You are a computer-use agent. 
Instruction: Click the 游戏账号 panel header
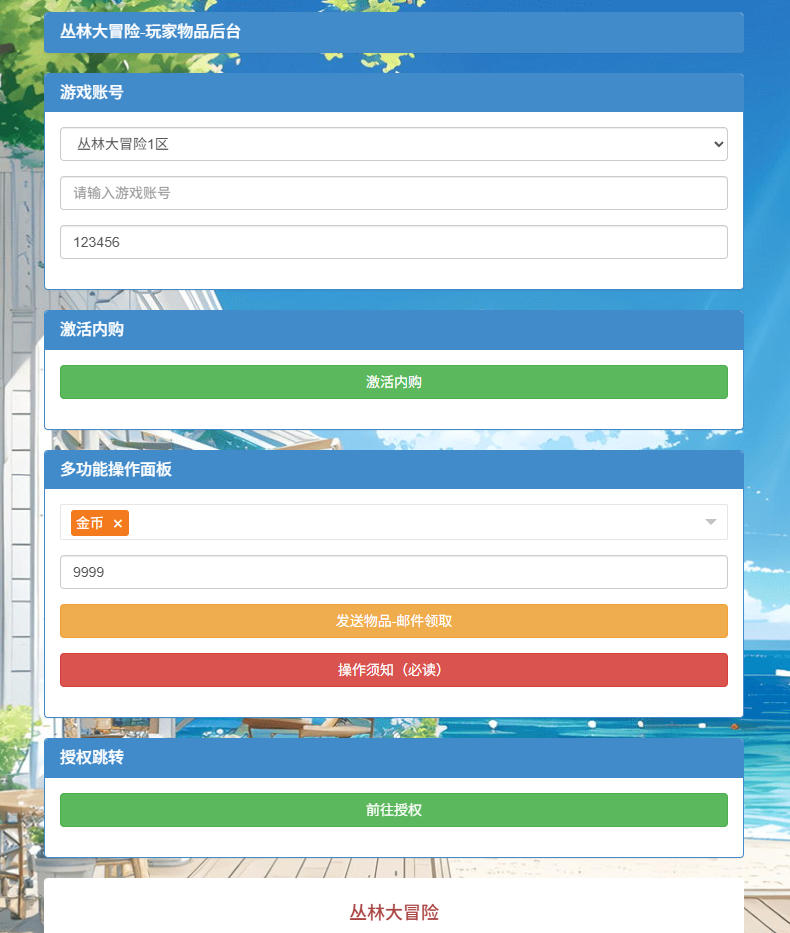tap(92, 92)
